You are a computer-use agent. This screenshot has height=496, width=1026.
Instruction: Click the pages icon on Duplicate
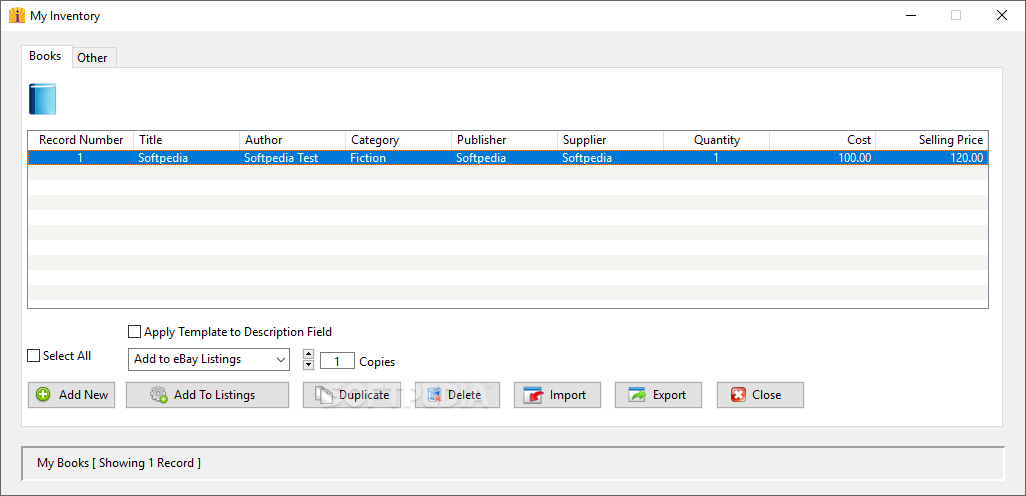click(x=325, y=395)
